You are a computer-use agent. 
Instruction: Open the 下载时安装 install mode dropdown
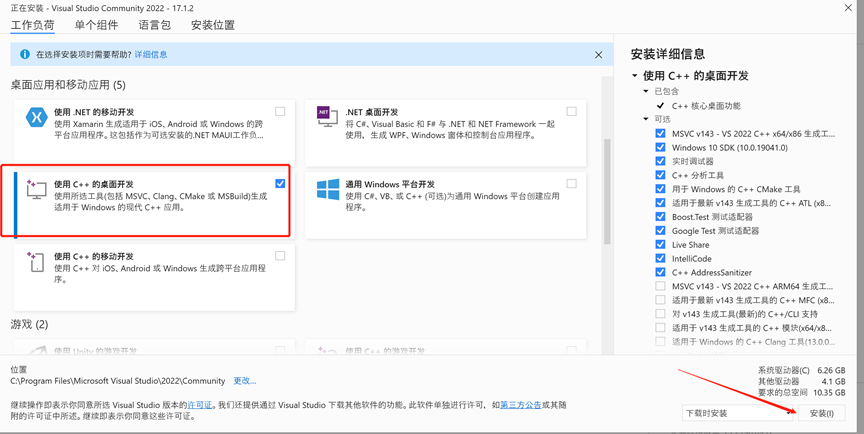click(x=737, y=413)
